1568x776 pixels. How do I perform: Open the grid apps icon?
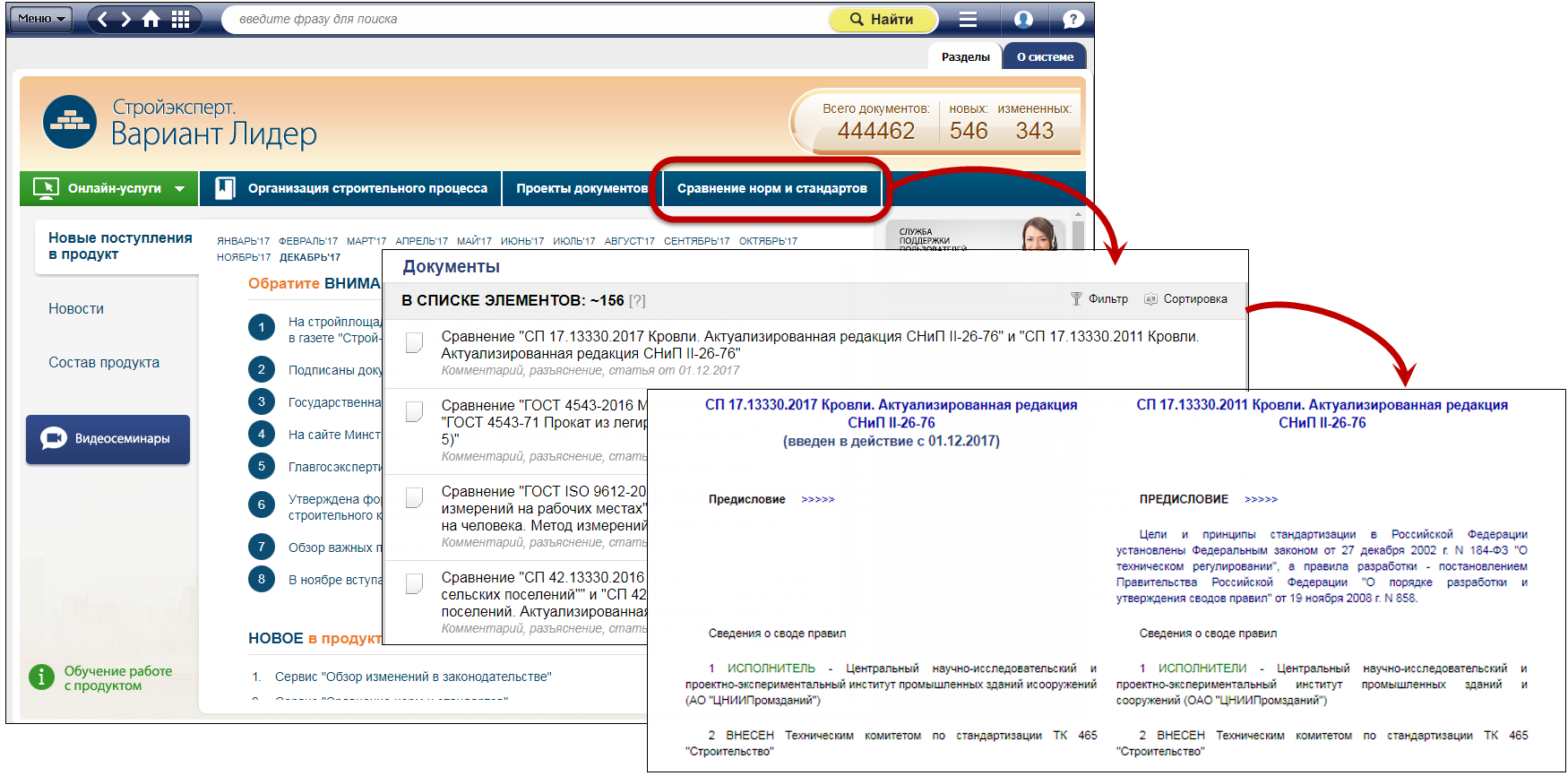[x=180, y=19]
